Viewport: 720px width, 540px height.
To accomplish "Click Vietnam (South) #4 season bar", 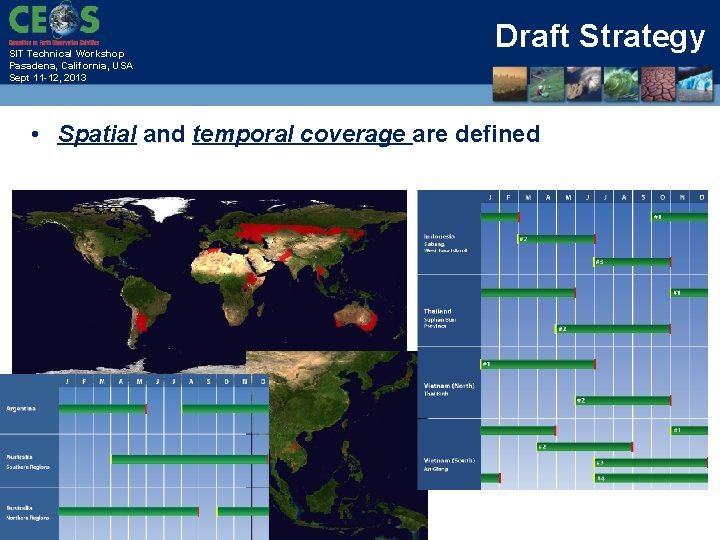I will [651, 478].
